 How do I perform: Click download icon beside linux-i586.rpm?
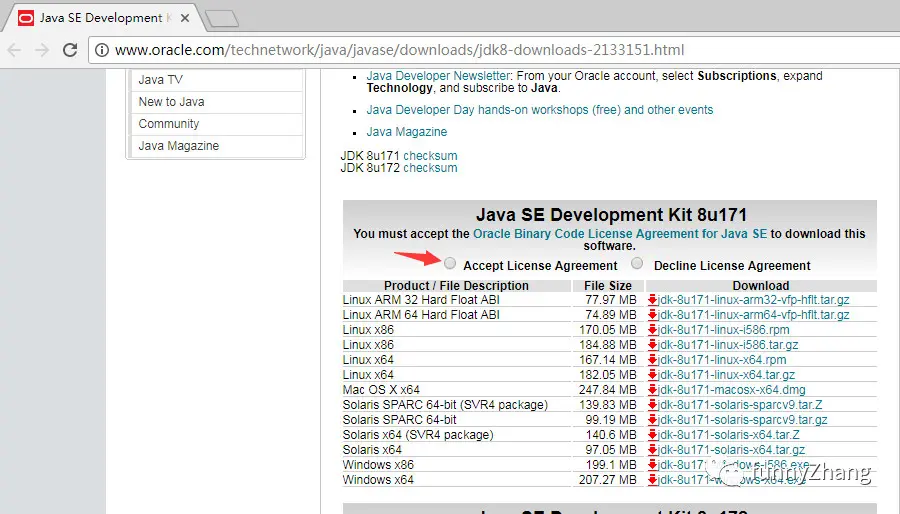click(652, 330)
